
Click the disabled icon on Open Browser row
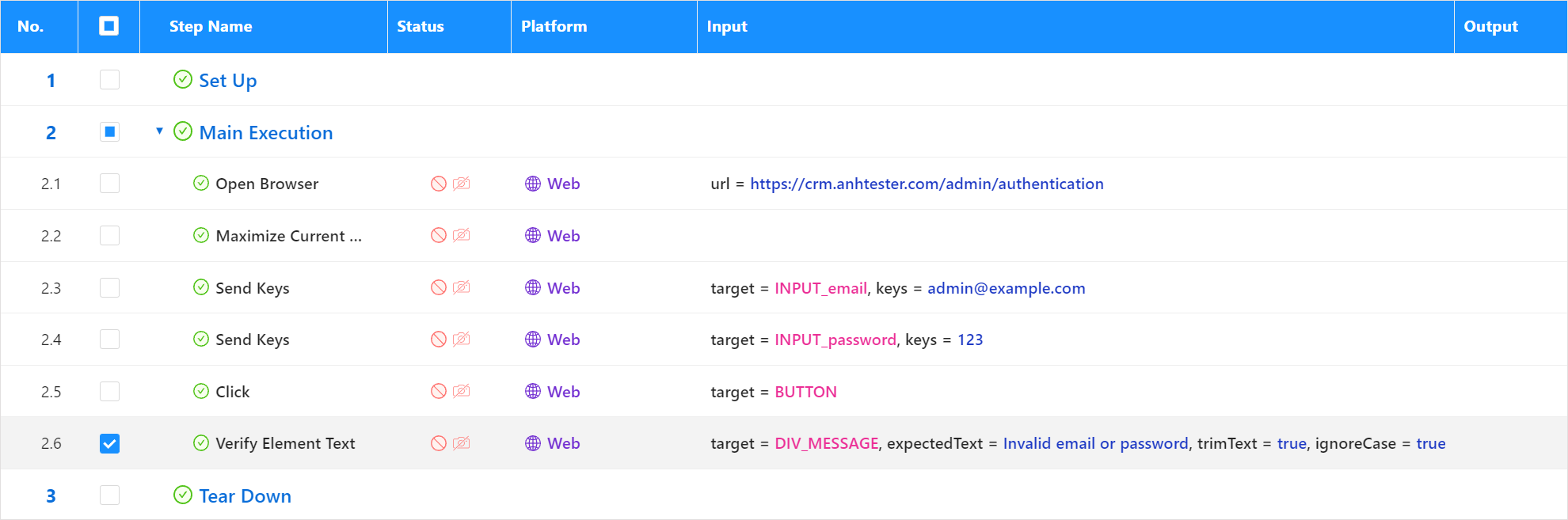coord(439,184)
